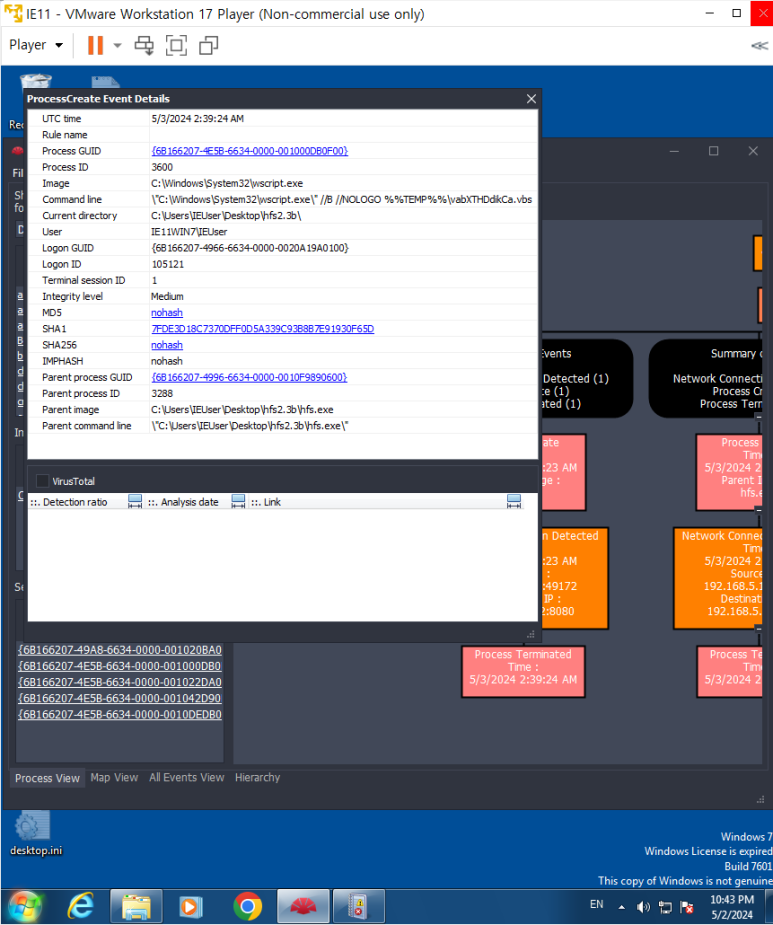The width and height of the screenshot is (773, 925).
Task: Switch to the Process View tab
Action: click(x=47, y=778)
